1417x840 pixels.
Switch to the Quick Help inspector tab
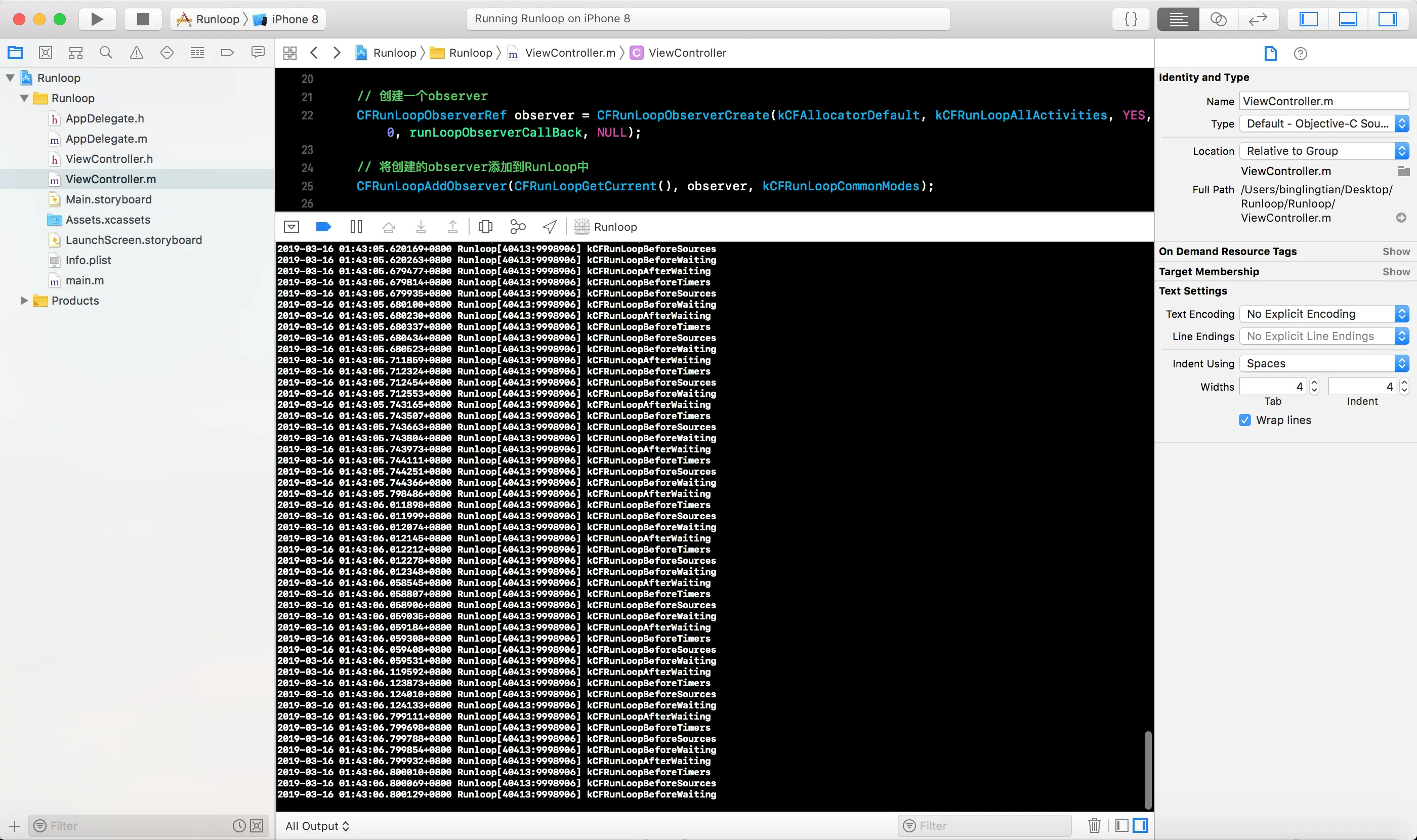click(1301, 54)
